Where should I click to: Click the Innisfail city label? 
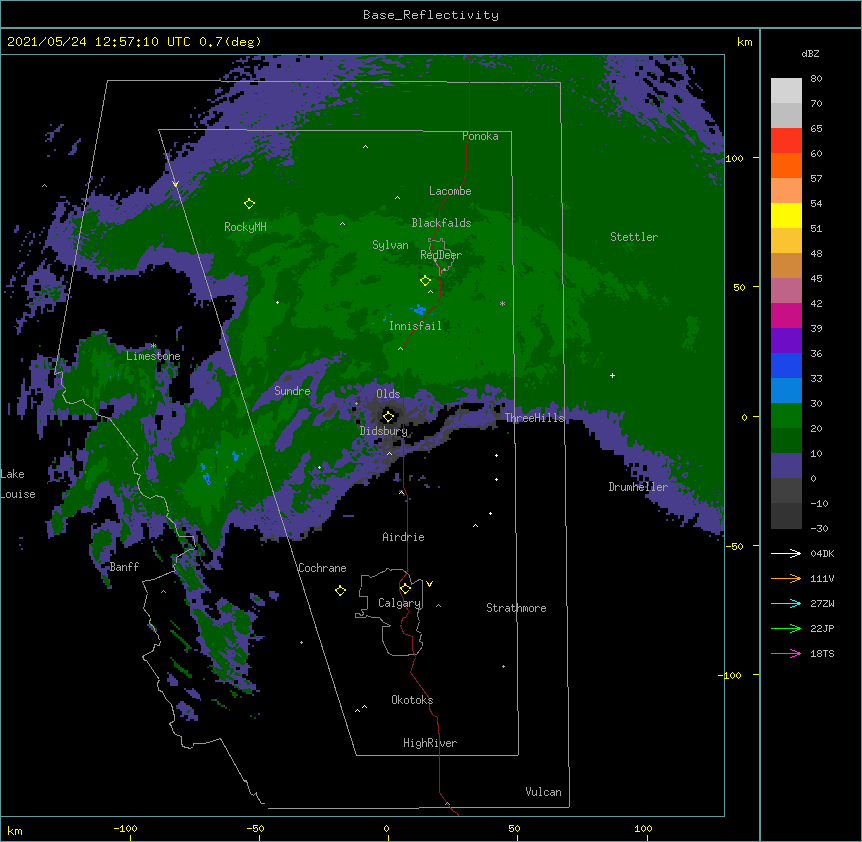pos(415,326)
